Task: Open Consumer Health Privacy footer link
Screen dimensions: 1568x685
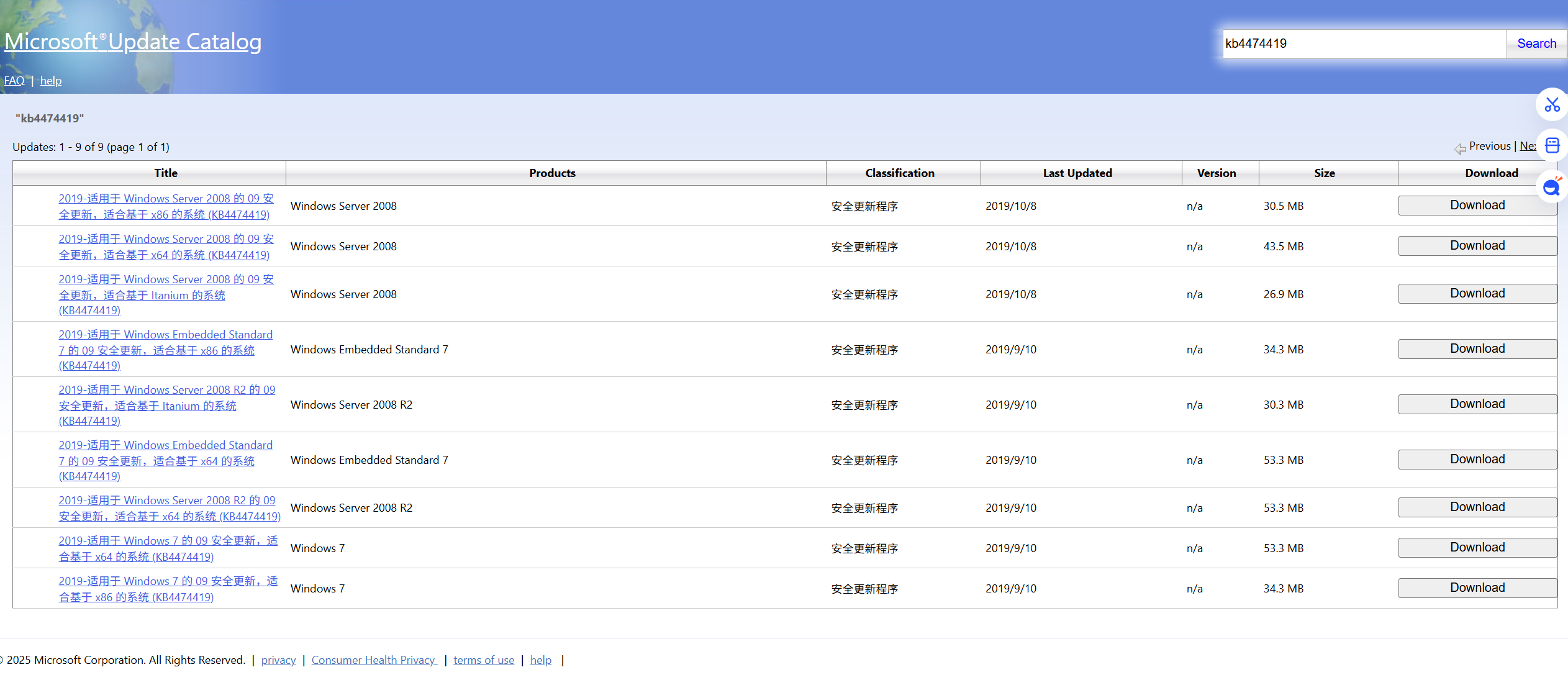Action: point(374,660)
